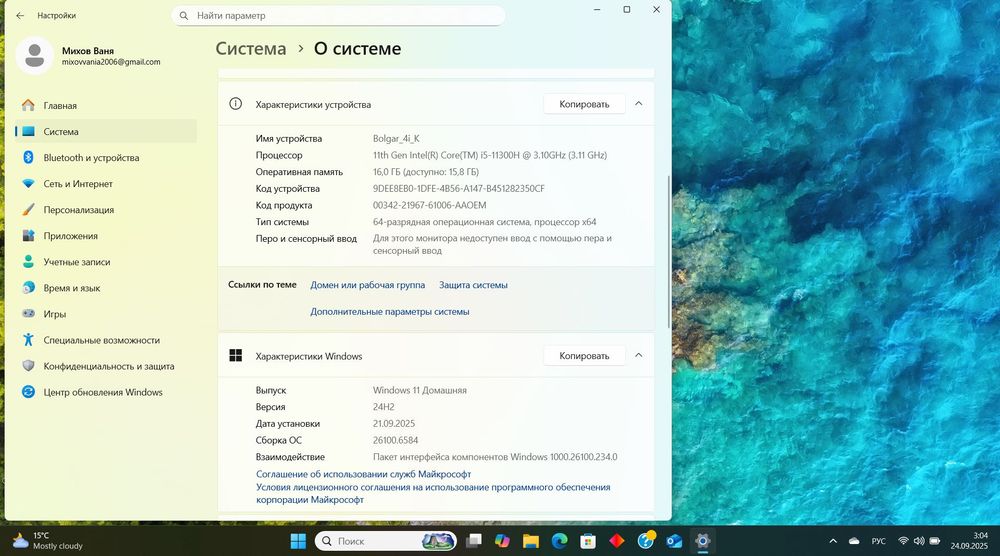Image resolution: width=1000 pixels, height=556 pixels.
Task: Click the build number 26100.6584
Action: coord(395,440)
